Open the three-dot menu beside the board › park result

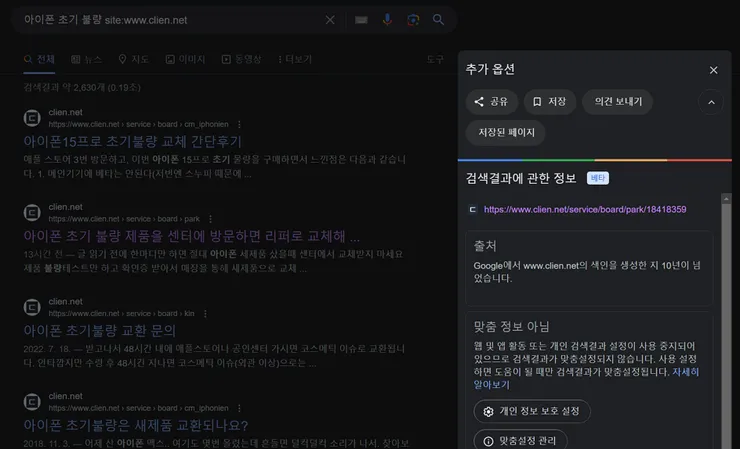pos(210,219)
